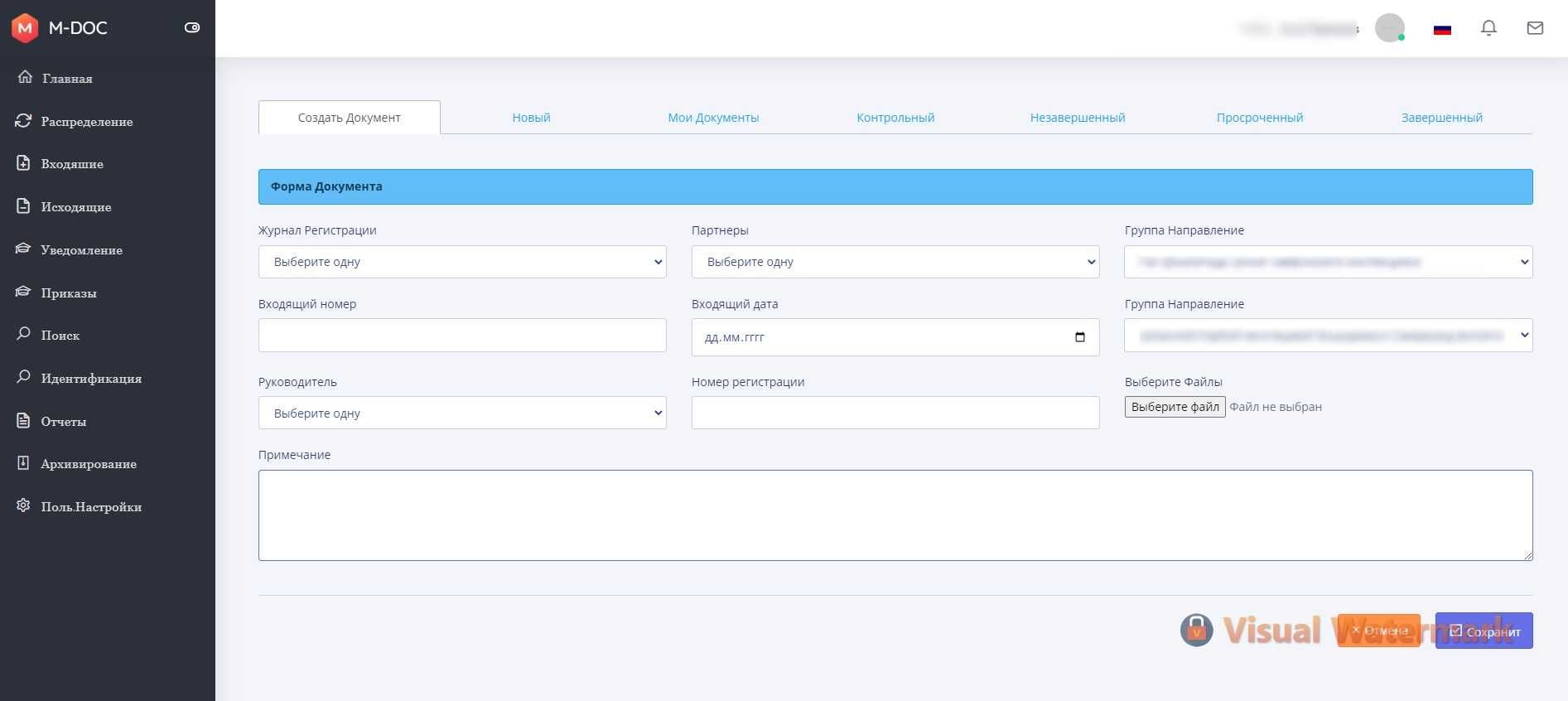Screen dimensions: 1568x701
Task: Click the gear icon beside Поль.Настройки
Action: tap(23, 505)
